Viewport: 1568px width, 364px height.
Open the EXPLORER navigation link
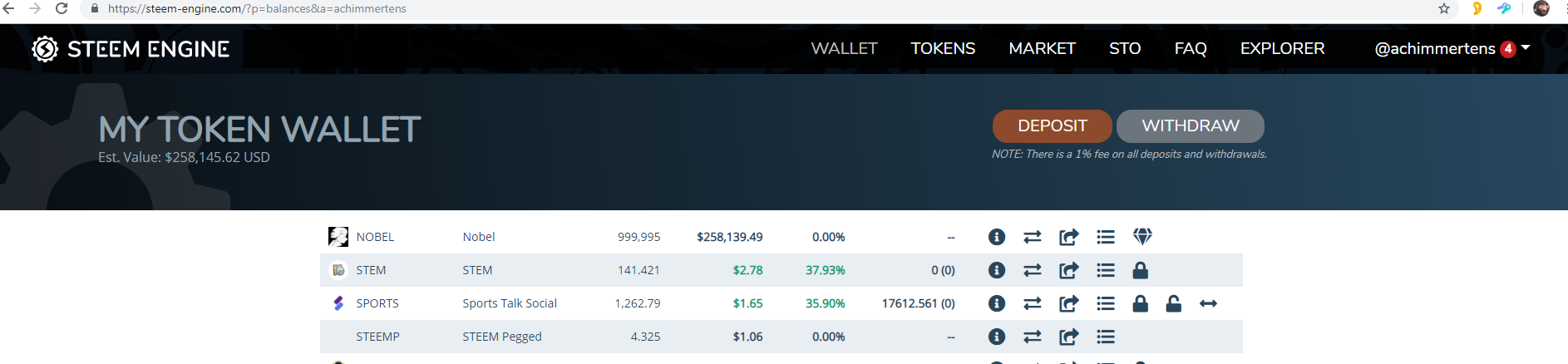[x=1282, y=48]
